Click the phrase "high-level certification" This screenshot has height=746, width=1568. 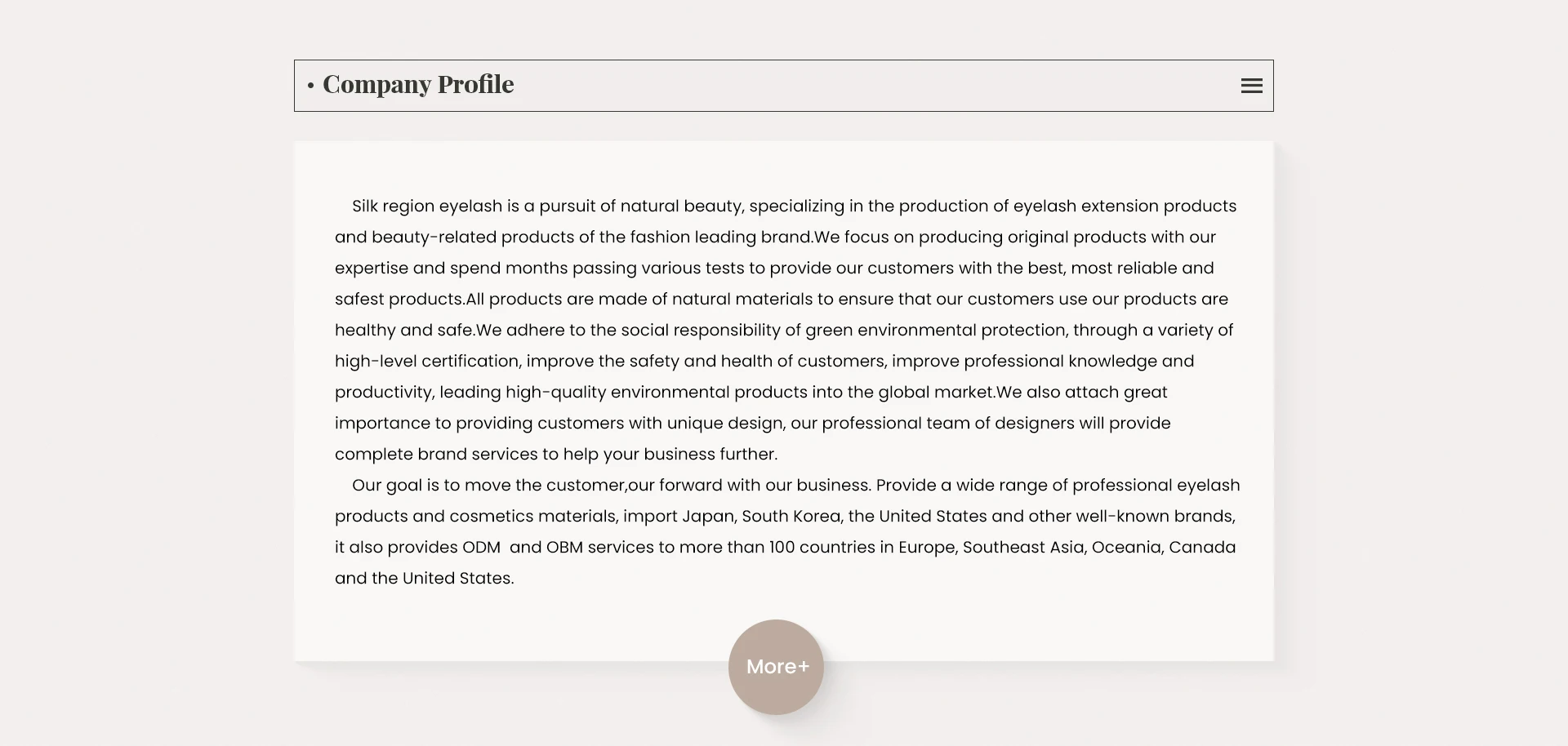[x=427, y=362]
